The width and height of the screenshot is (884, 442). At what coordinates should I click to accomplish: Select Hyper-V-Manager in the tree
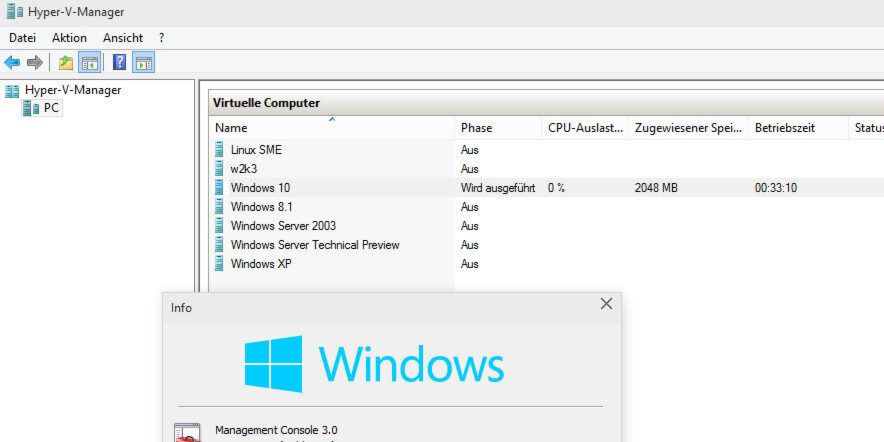pyautogui.click(x=73, y=90)
